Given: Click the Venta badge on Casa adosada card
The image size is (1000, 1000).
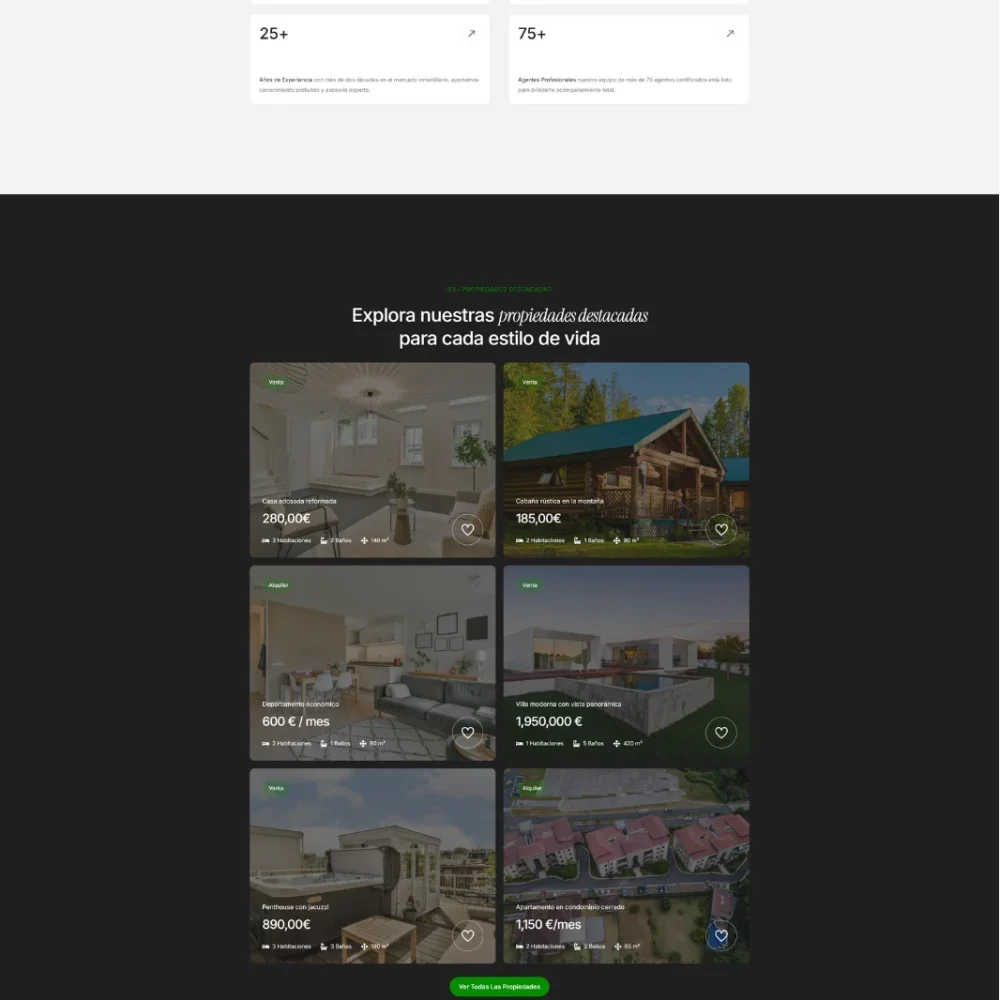Looking at the screenshot, I should 276,382.
